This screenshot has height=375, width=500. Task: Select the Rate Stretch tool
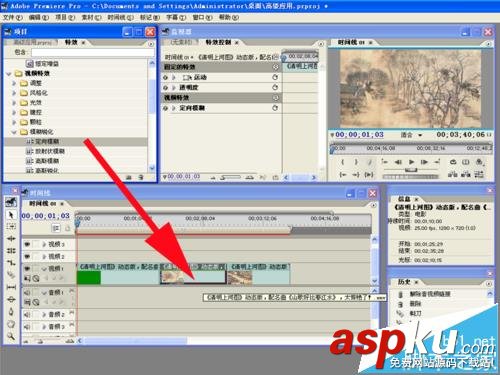tap(11, 263)
